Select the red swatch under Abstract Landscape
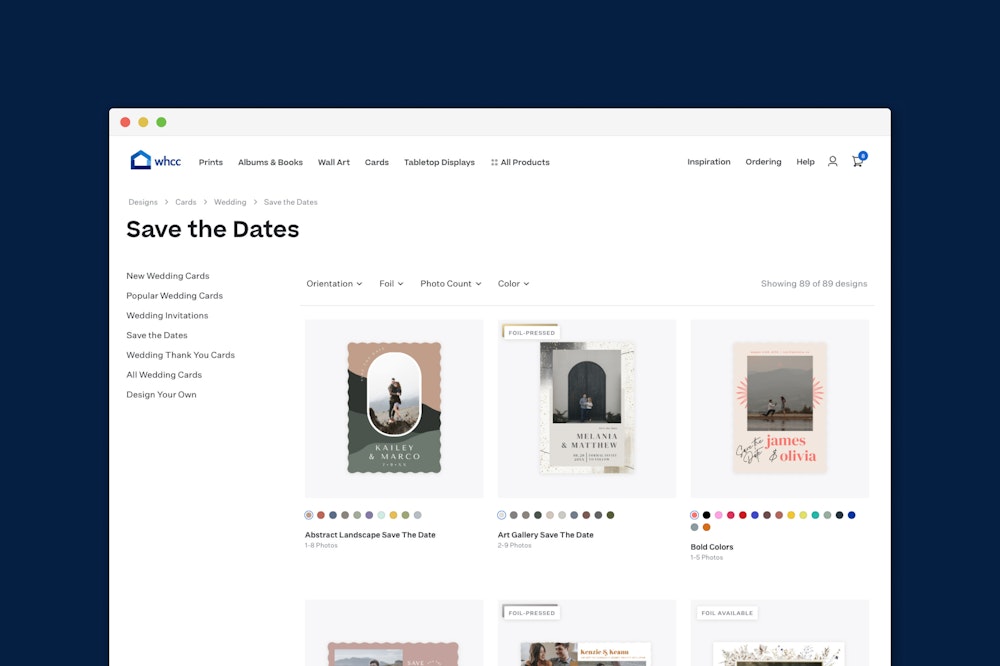 (x=321, y=515)
